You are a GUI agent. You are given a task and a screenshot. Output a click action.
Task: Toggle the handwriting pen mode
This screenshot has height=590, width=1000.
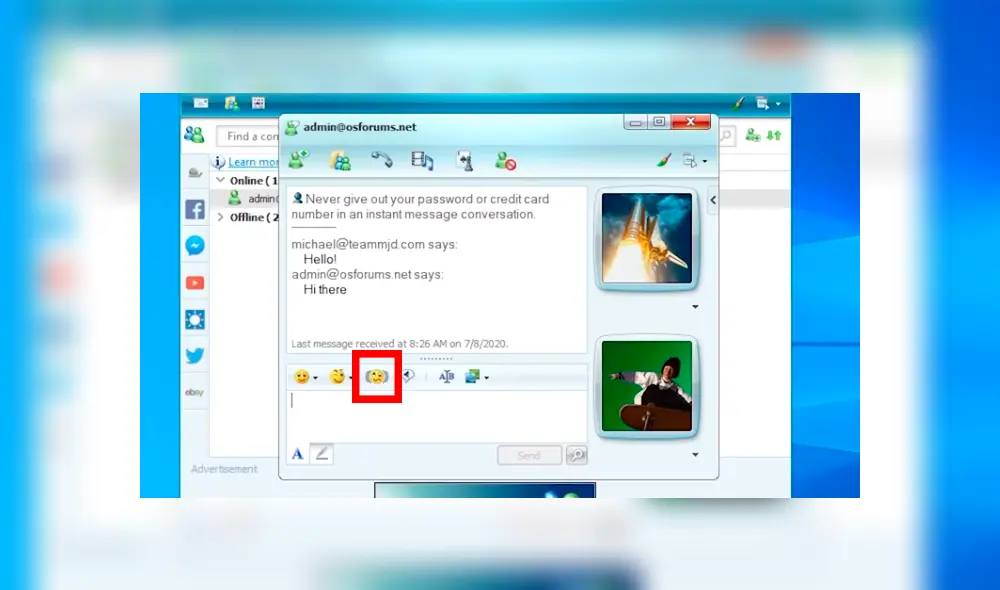tap(322, 454)
